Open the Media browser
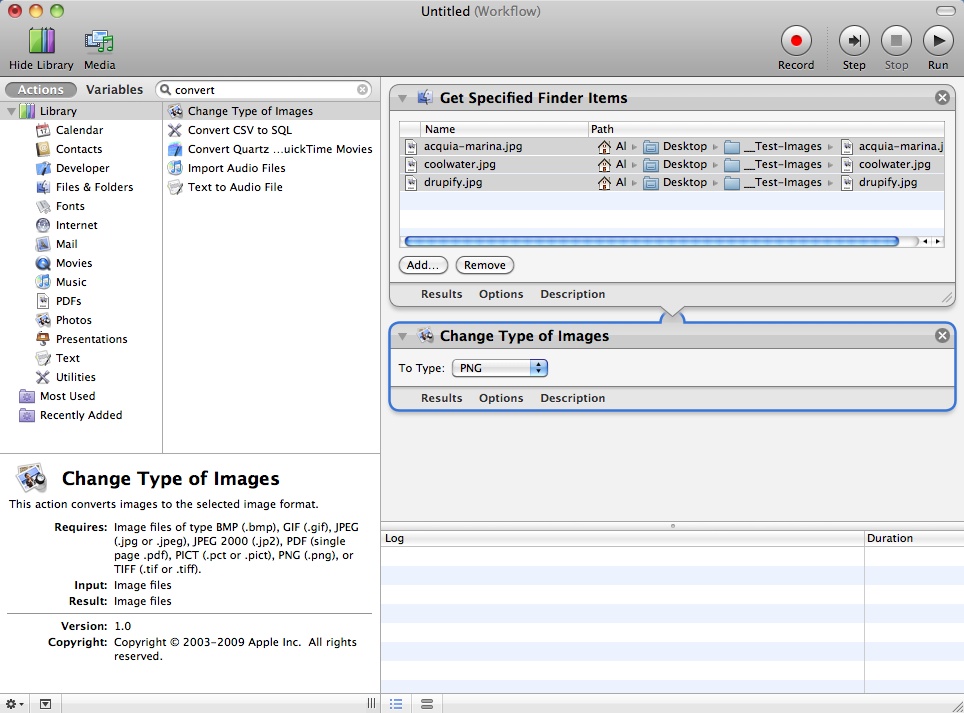 click(x=98, y=40)
